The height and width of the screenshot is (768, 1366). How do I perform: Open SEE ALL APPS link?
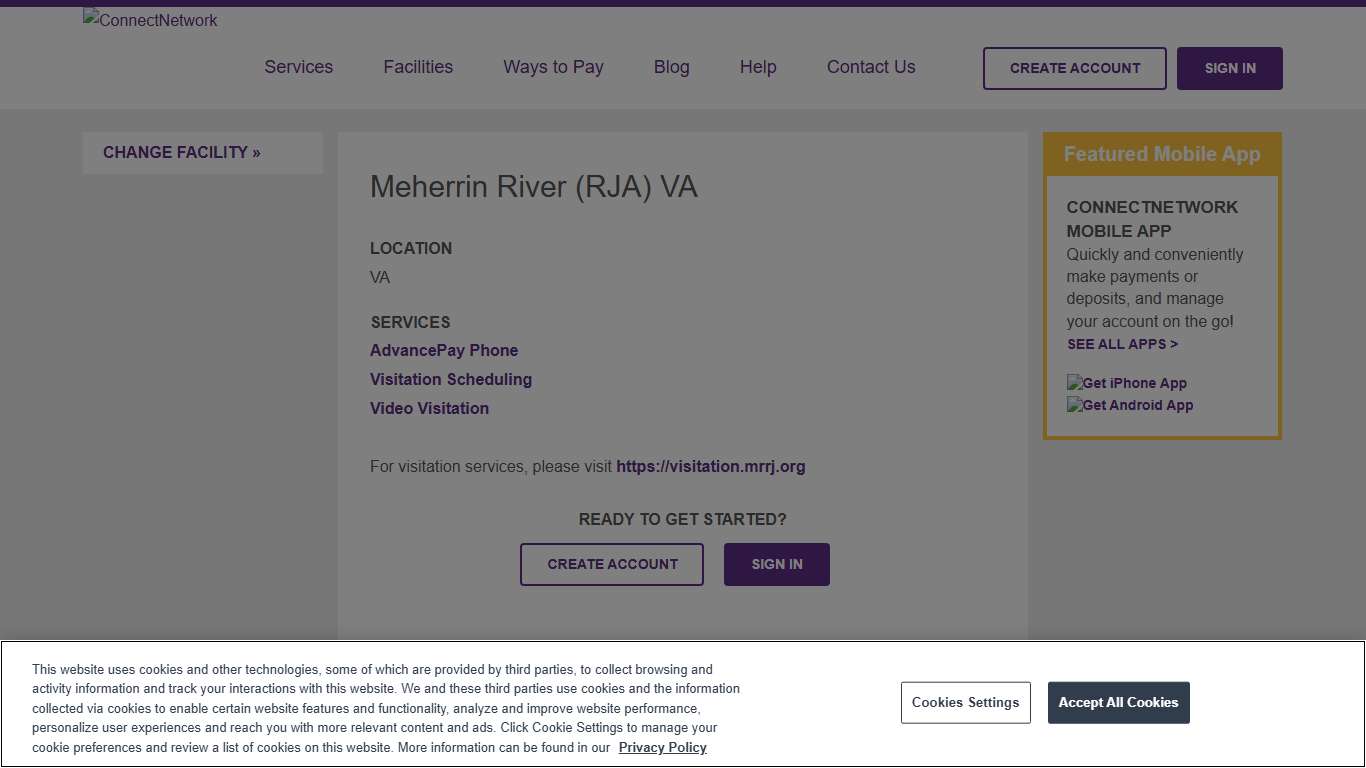tap(1122, 344)
